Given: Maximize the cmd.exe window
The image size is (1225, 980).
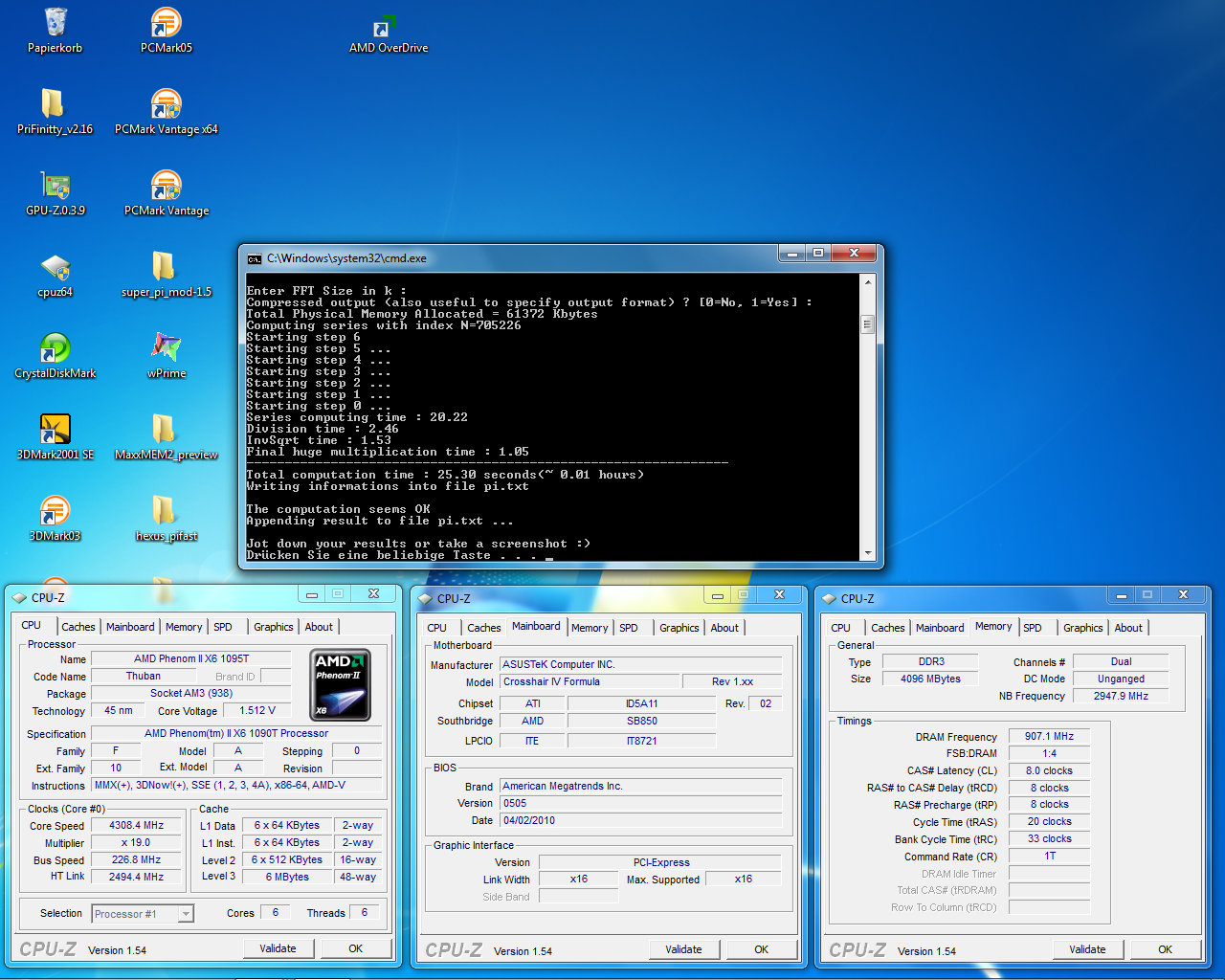Looking at the screenshot, I should 818,254.
